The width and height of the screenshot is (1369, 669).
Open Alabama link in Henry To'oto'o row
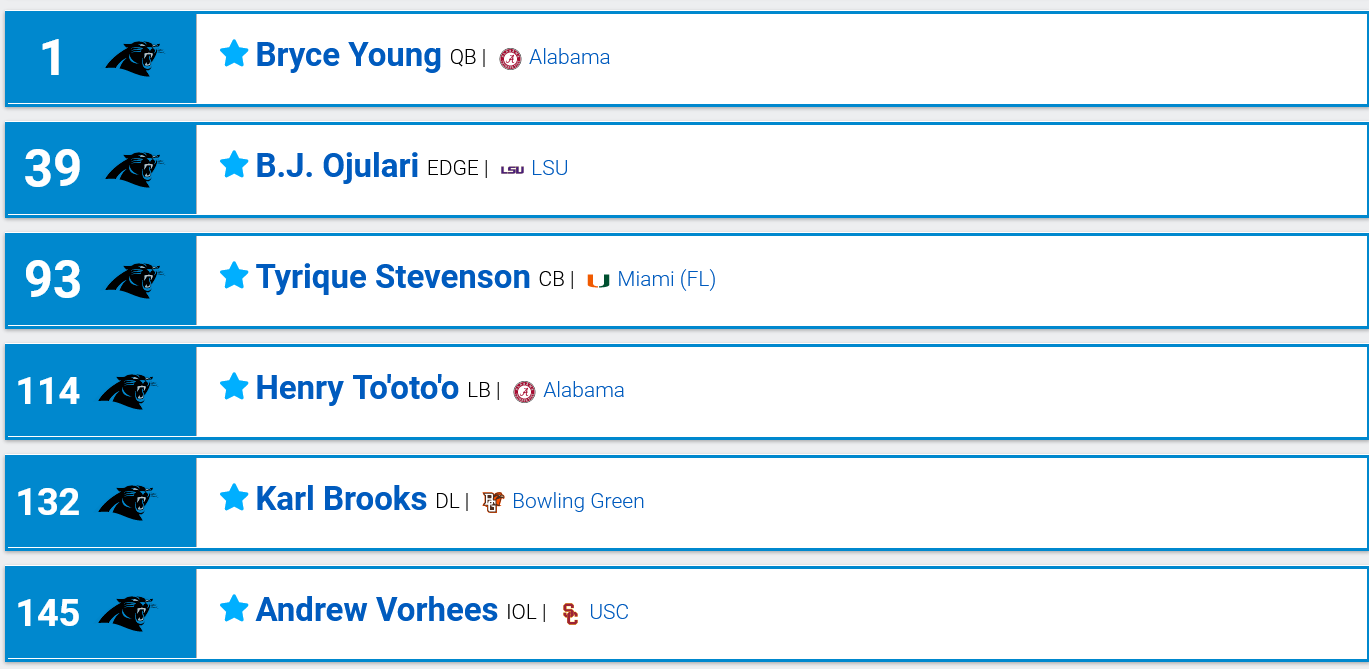click(x=583, y=390)
